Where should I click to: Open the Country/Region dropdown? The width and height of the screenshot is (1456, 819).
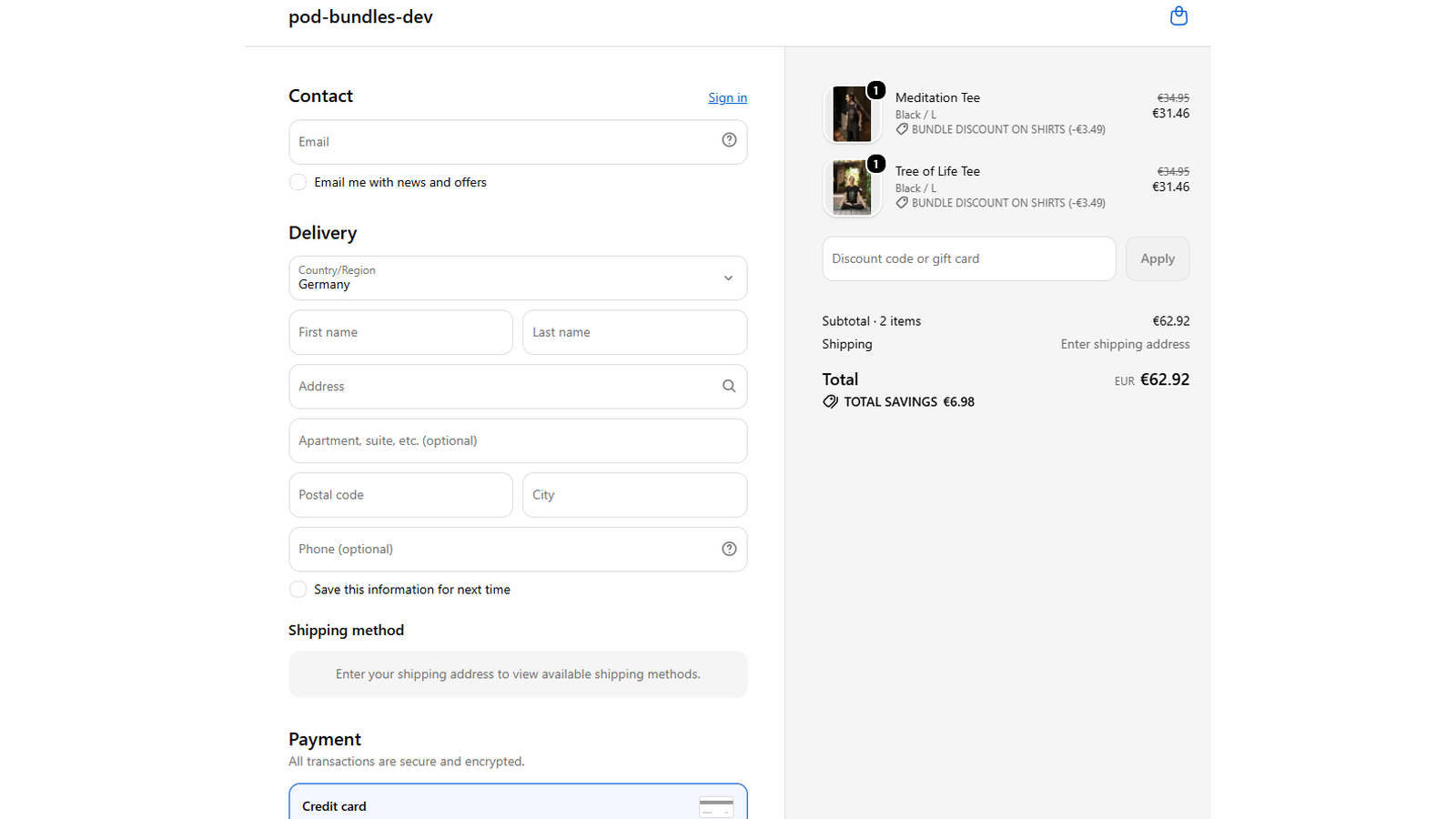(518, 278)
